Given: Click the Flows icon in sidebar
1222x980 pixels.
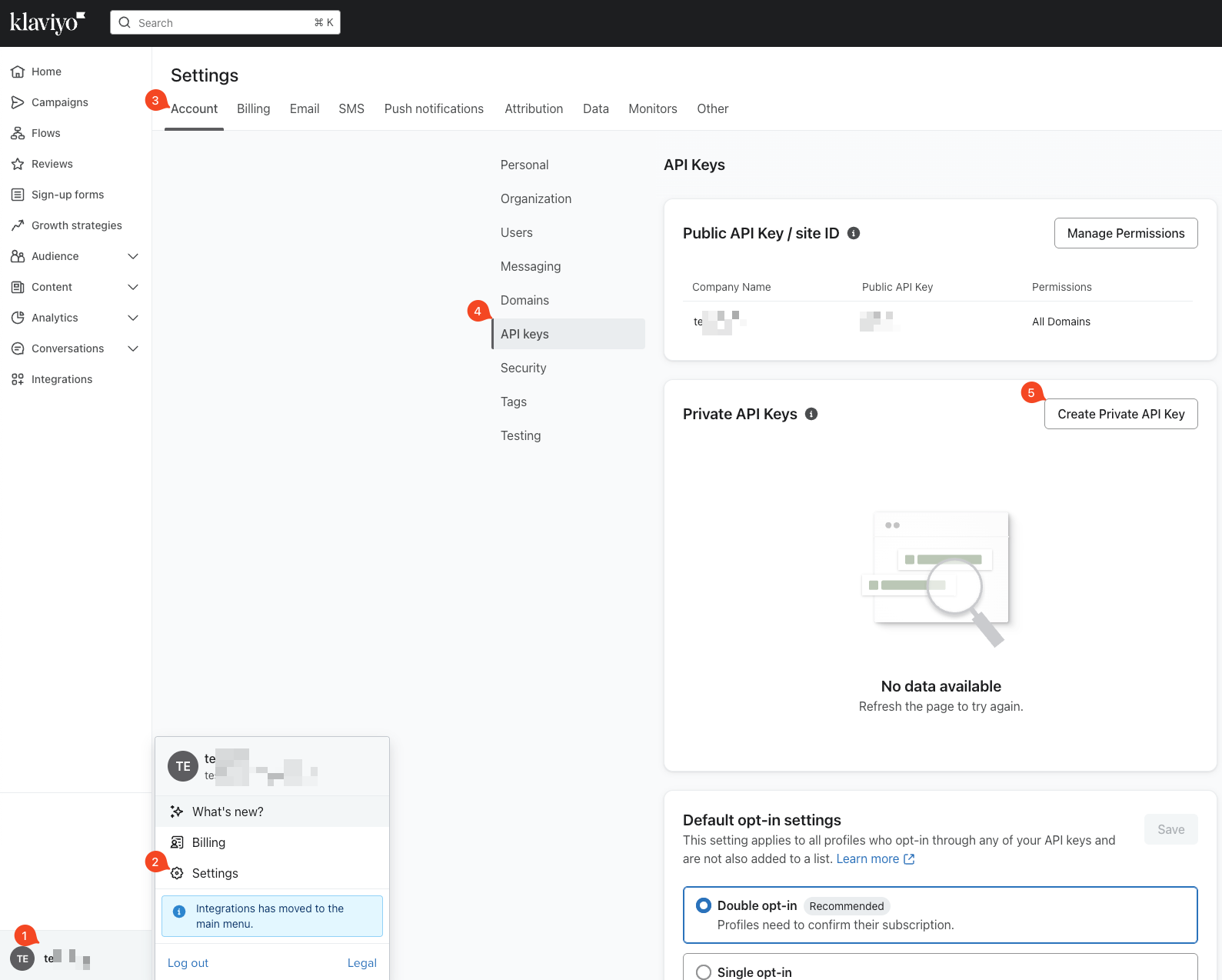Looking at the screenshot, I should [18, 133].
